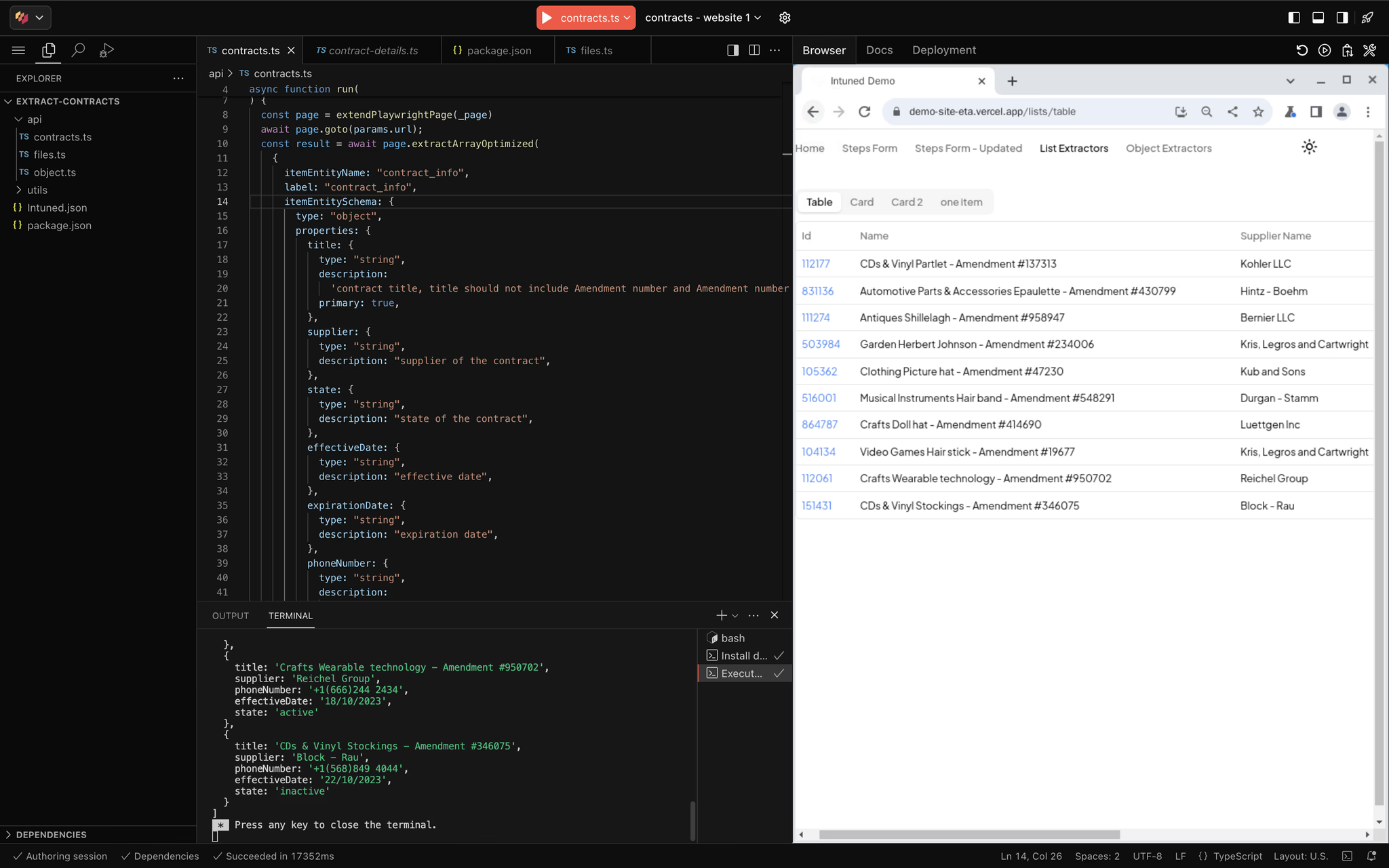
Task: Run contracts.ts with the red button
Action: (547, 18)
